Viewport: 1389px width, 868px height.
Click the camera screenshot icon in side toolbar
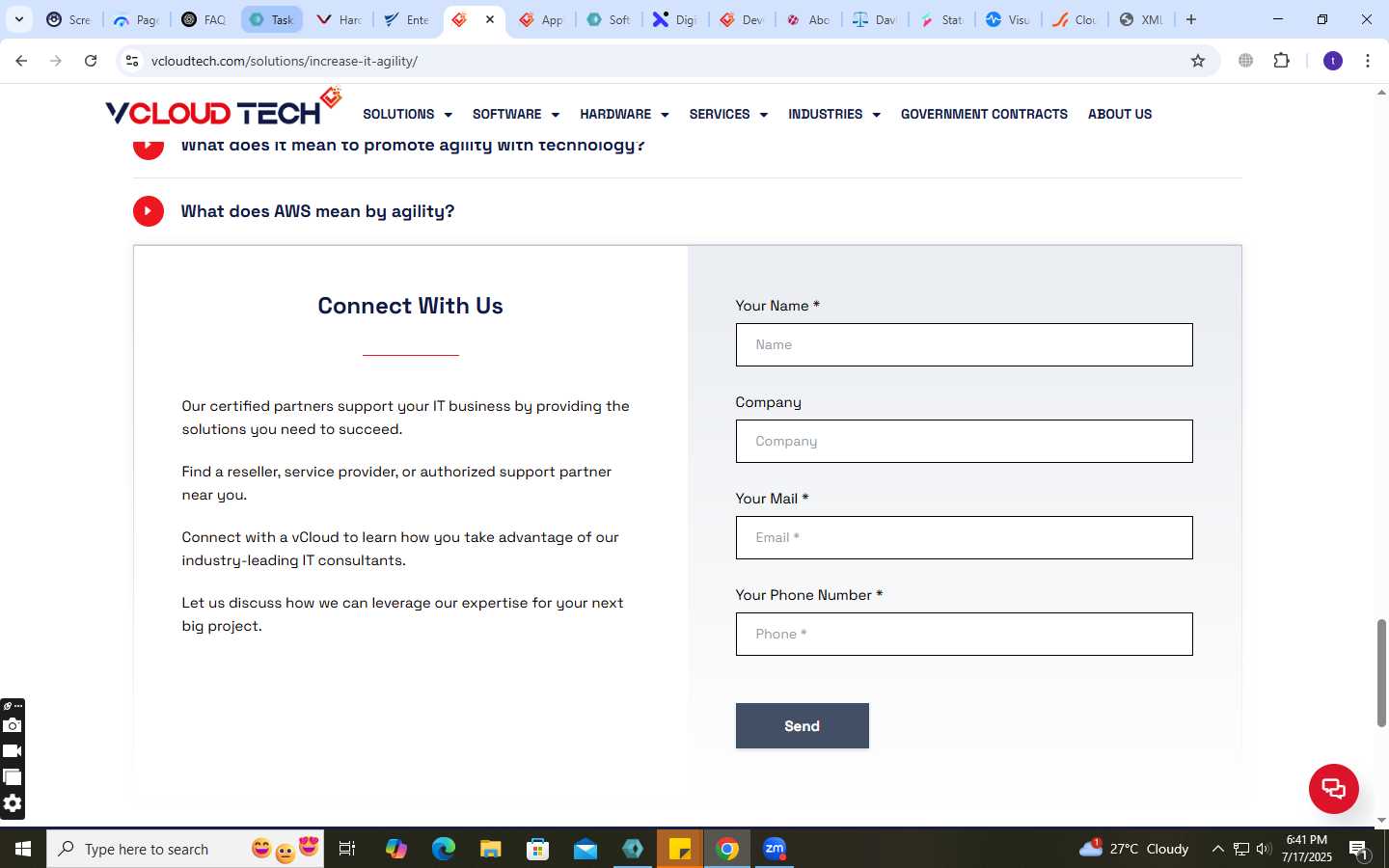coord(12,725)
